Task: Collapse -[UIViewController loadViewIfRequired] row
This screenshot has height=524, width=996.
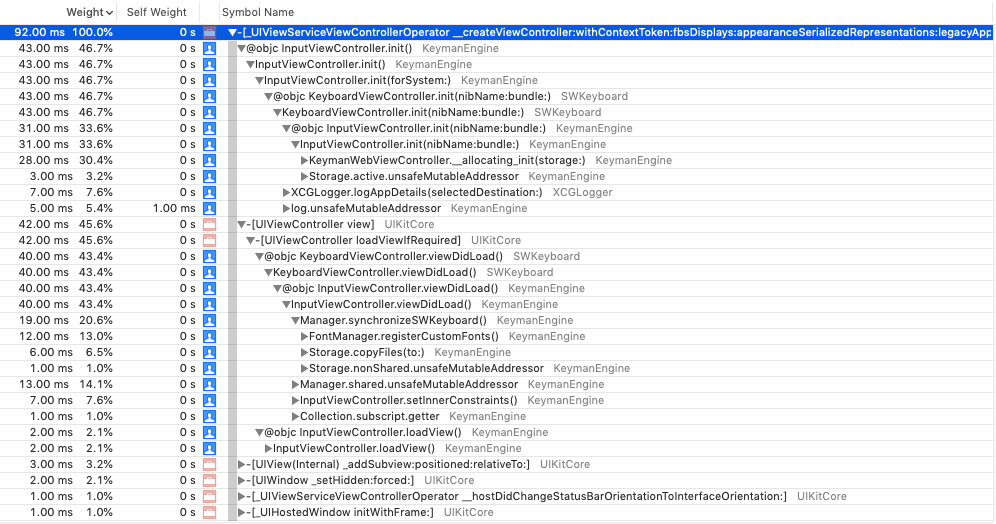Action: (x=250, y=241)
